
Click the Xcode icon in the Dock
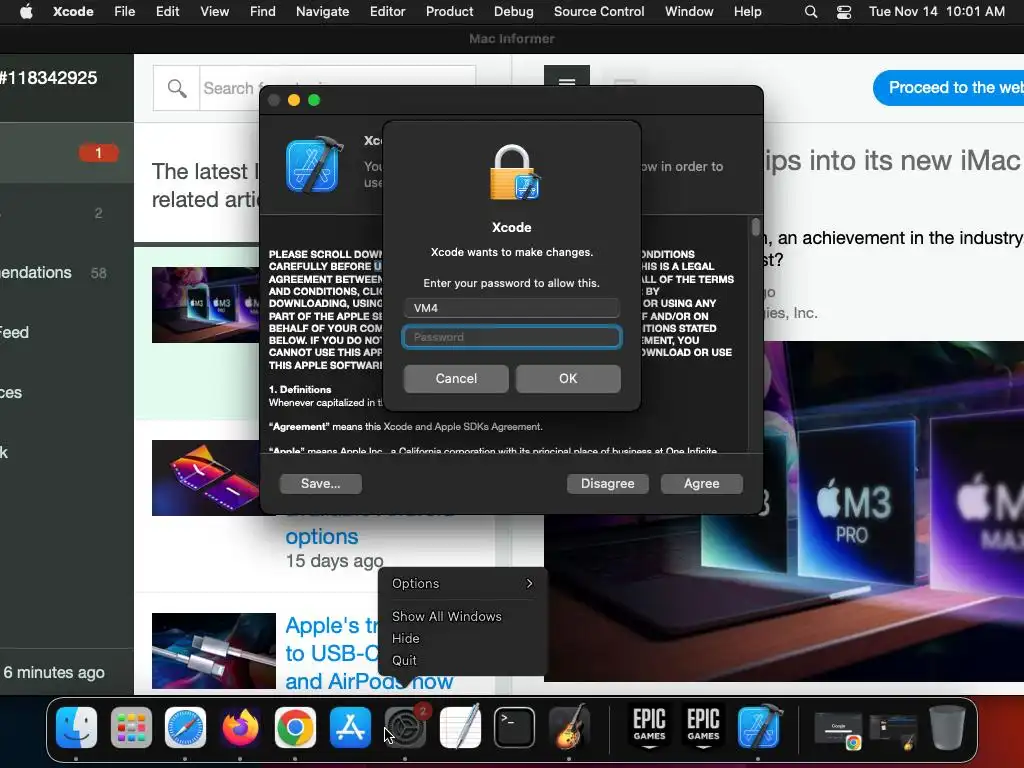pyautogui.click(x=759, y=727)
